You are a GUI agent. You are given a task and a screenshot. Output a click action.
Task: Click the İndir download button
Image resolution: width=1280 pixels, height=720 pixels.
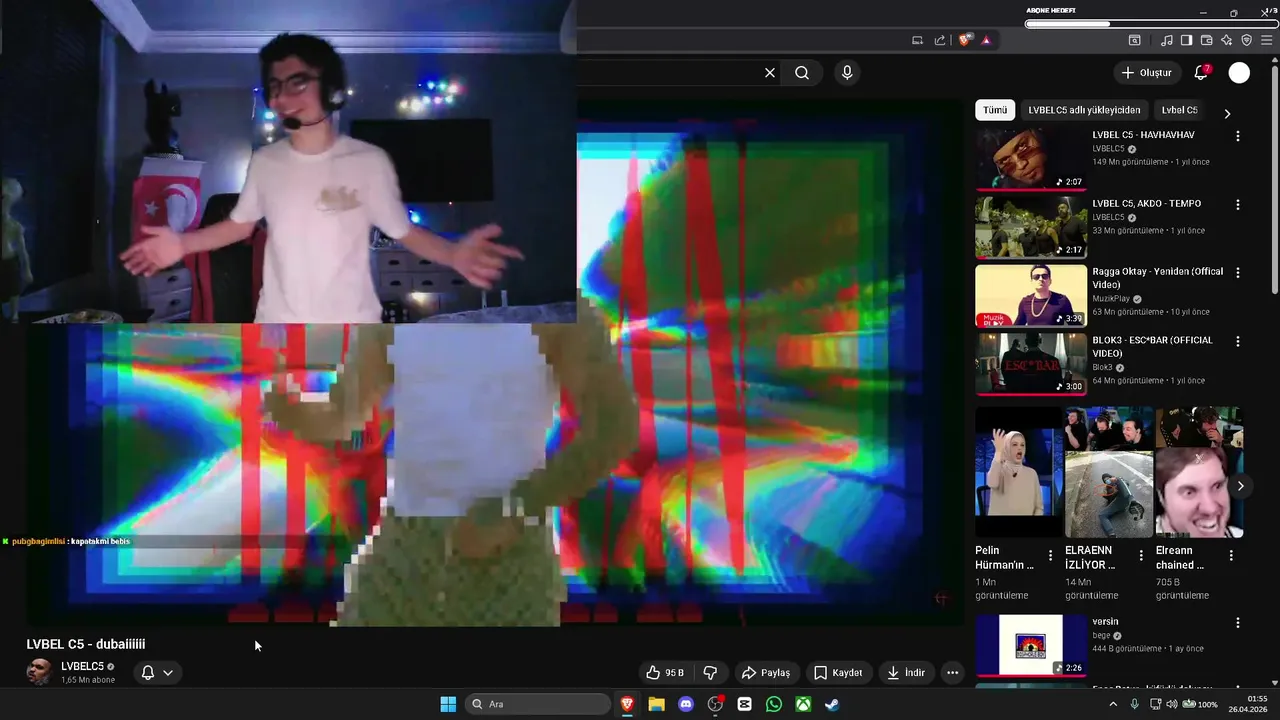point(906,673)
